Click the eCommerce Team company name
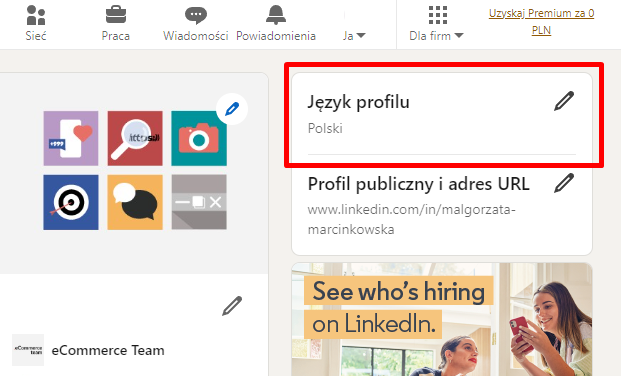Viewport: 621px width, 376px height. [108, 350]
